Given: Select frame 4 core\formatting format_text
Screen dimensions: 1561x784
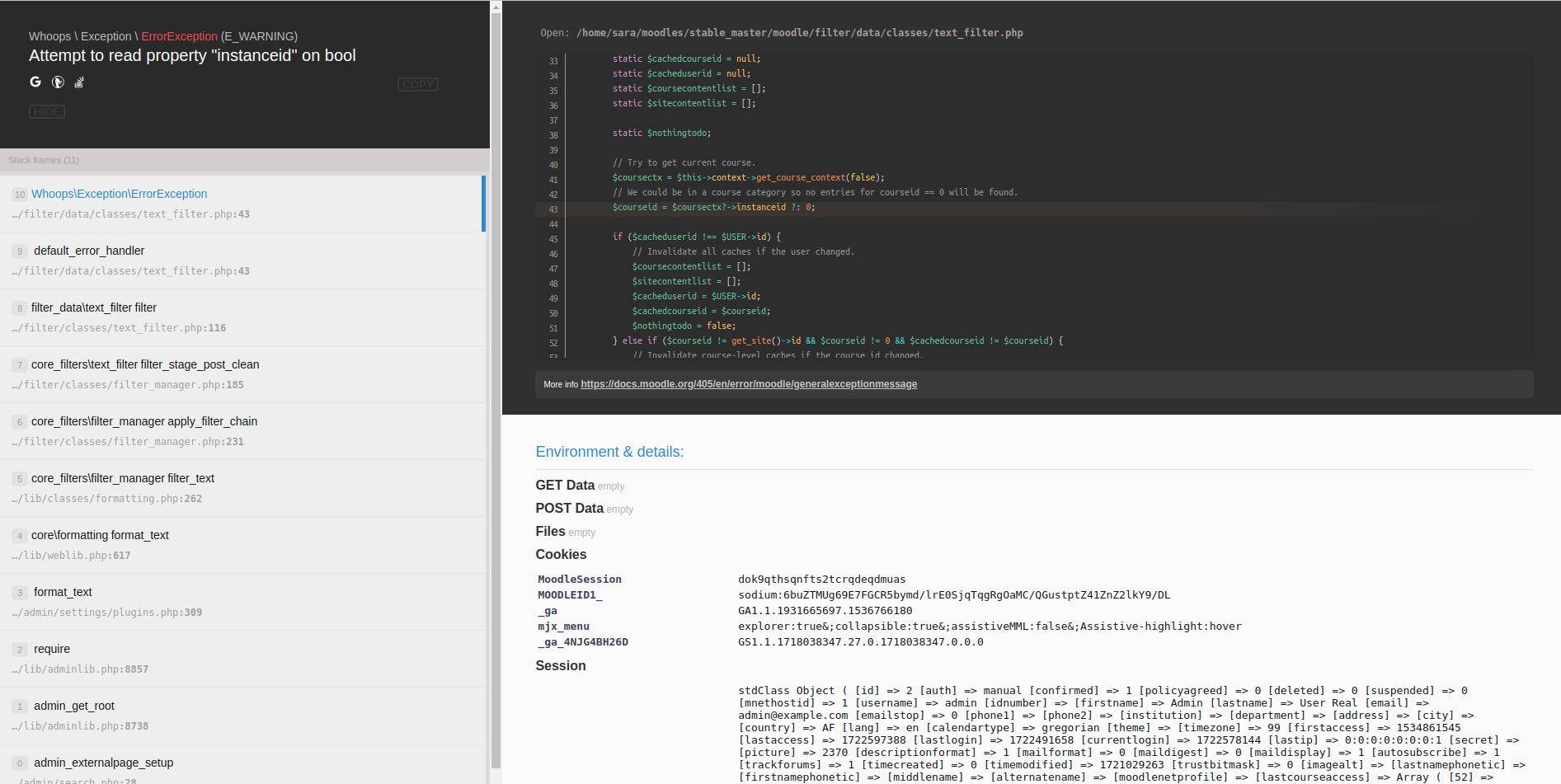Looking at the screenshot, I should [242, 545].
